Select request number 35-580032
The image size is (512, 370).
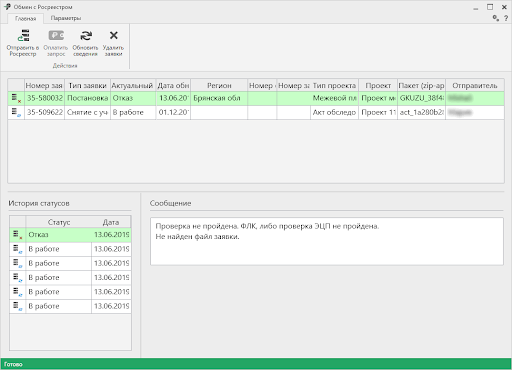(x=44, y=98)
